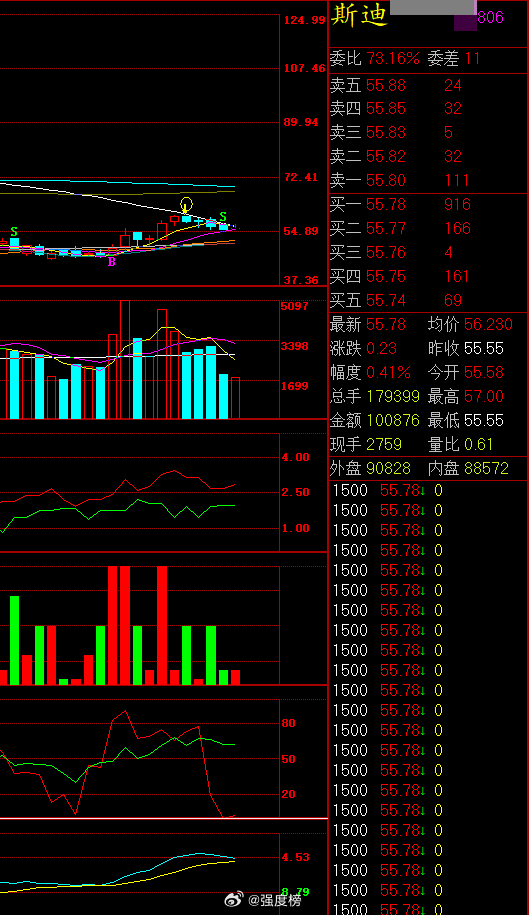Click the 5097 volume axis label

tap(295, 306)
